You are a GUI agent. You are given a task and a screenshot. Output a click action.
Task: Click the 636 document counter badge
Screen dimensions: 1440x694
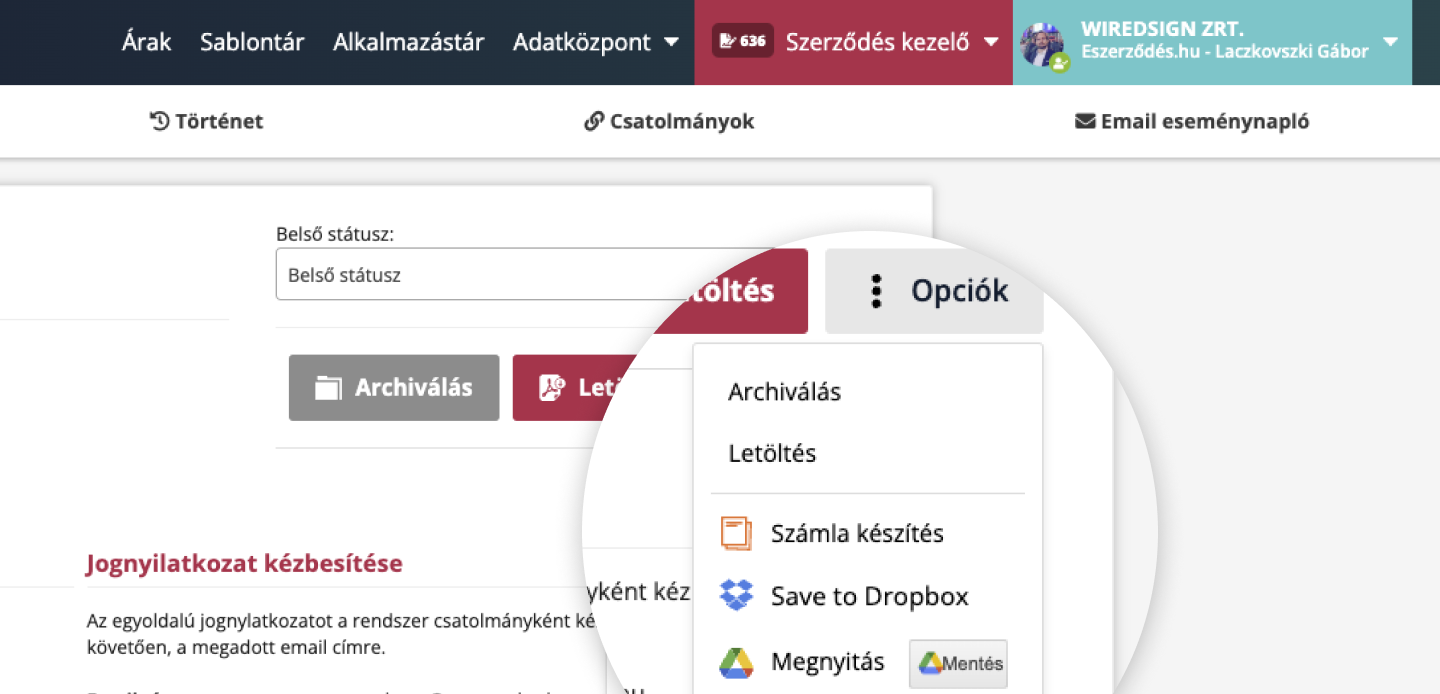click(742, 40)
